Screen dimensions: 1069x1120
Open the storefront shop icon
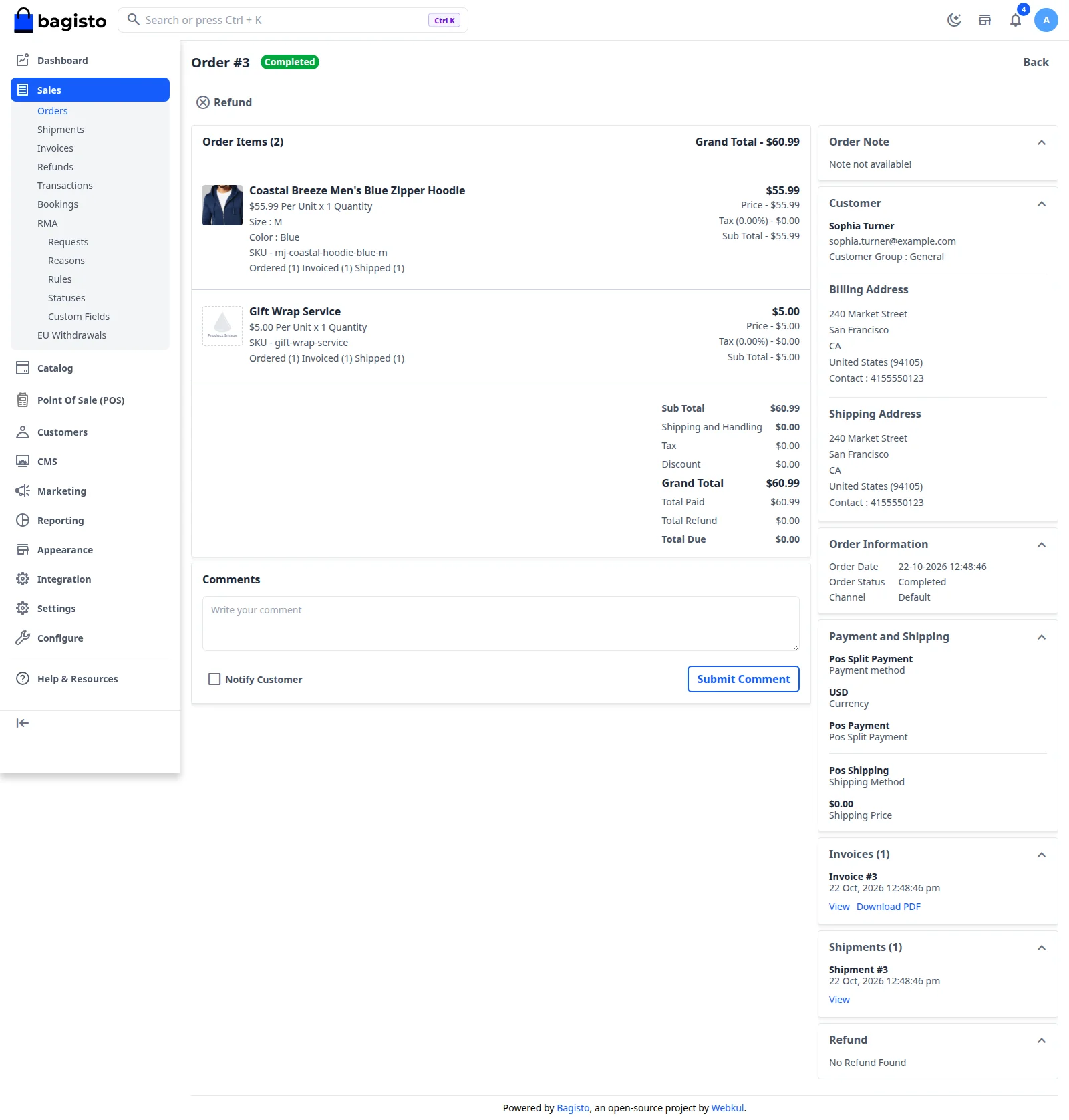pyautogui.click(x=985, y=20)
